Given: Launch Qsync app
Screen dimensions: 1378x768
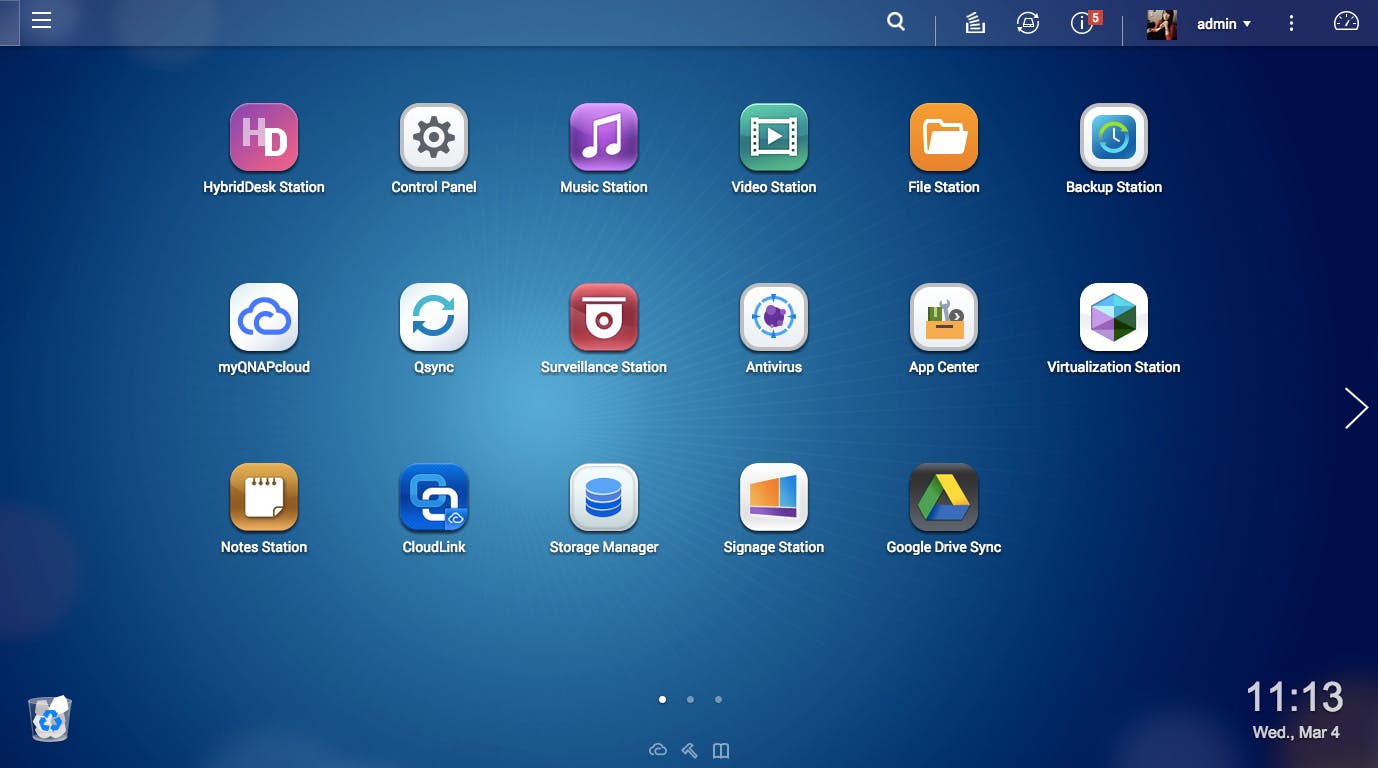Looking at the screenshot, I should pyautogui.click(x=434, y=318).
